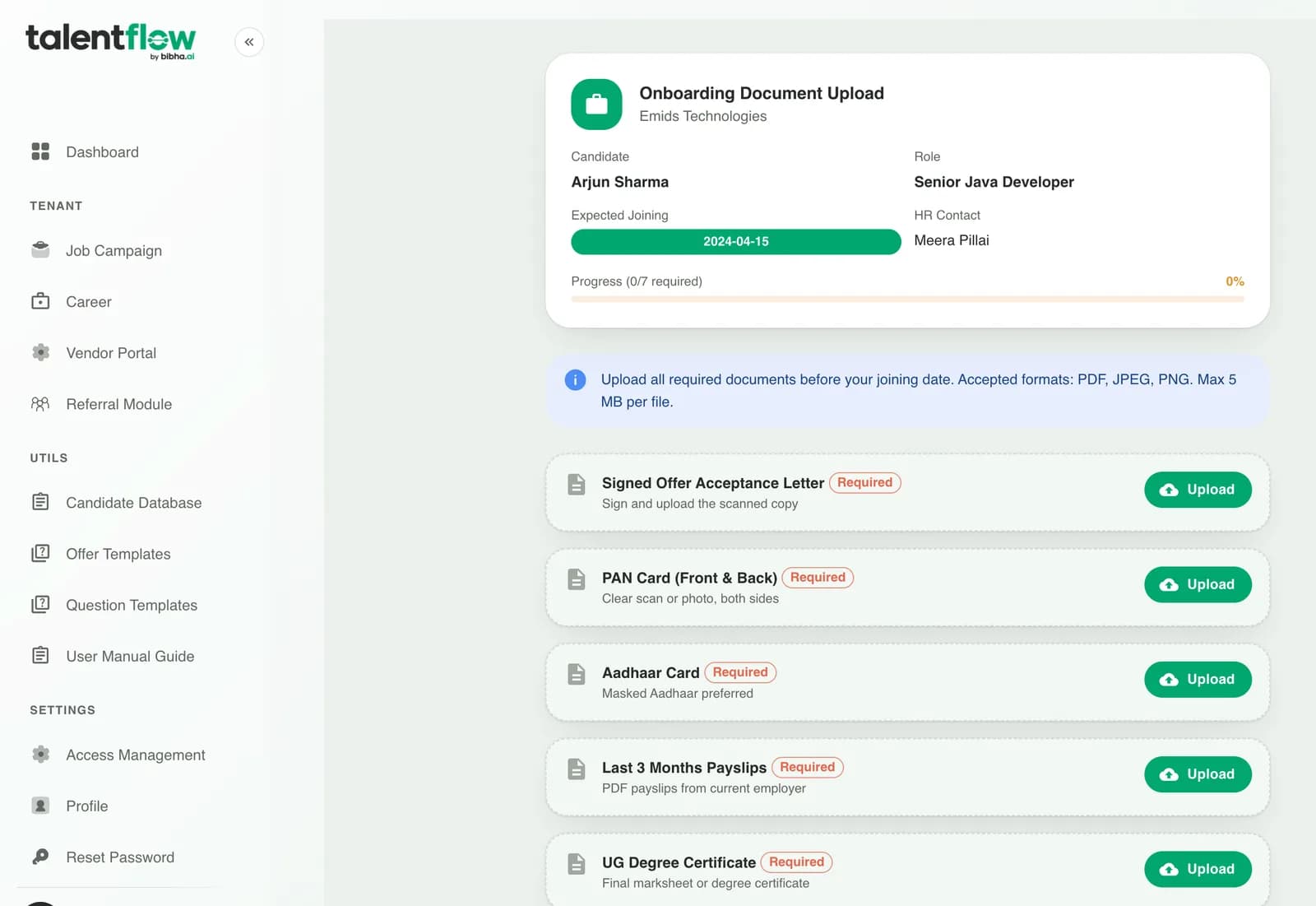Upload the Aadhaar Card

click(1198, 679)
